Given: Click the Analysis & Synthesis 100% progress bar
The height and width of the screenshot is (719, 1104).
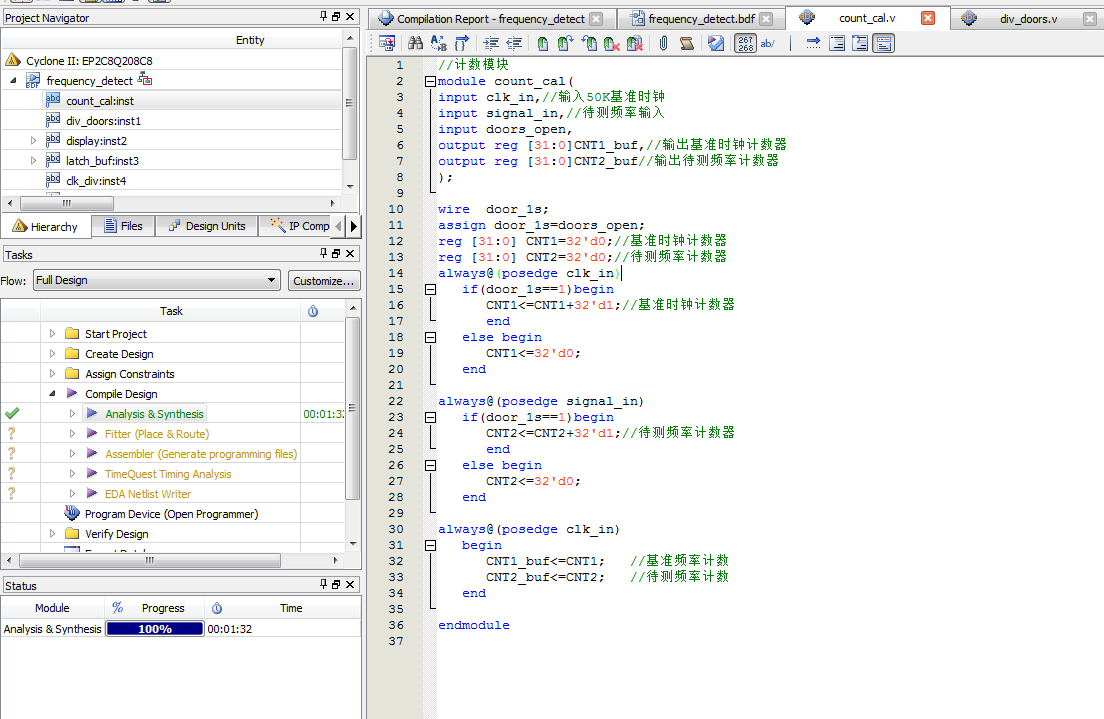Looking at the screenshot, I should 154,629.
